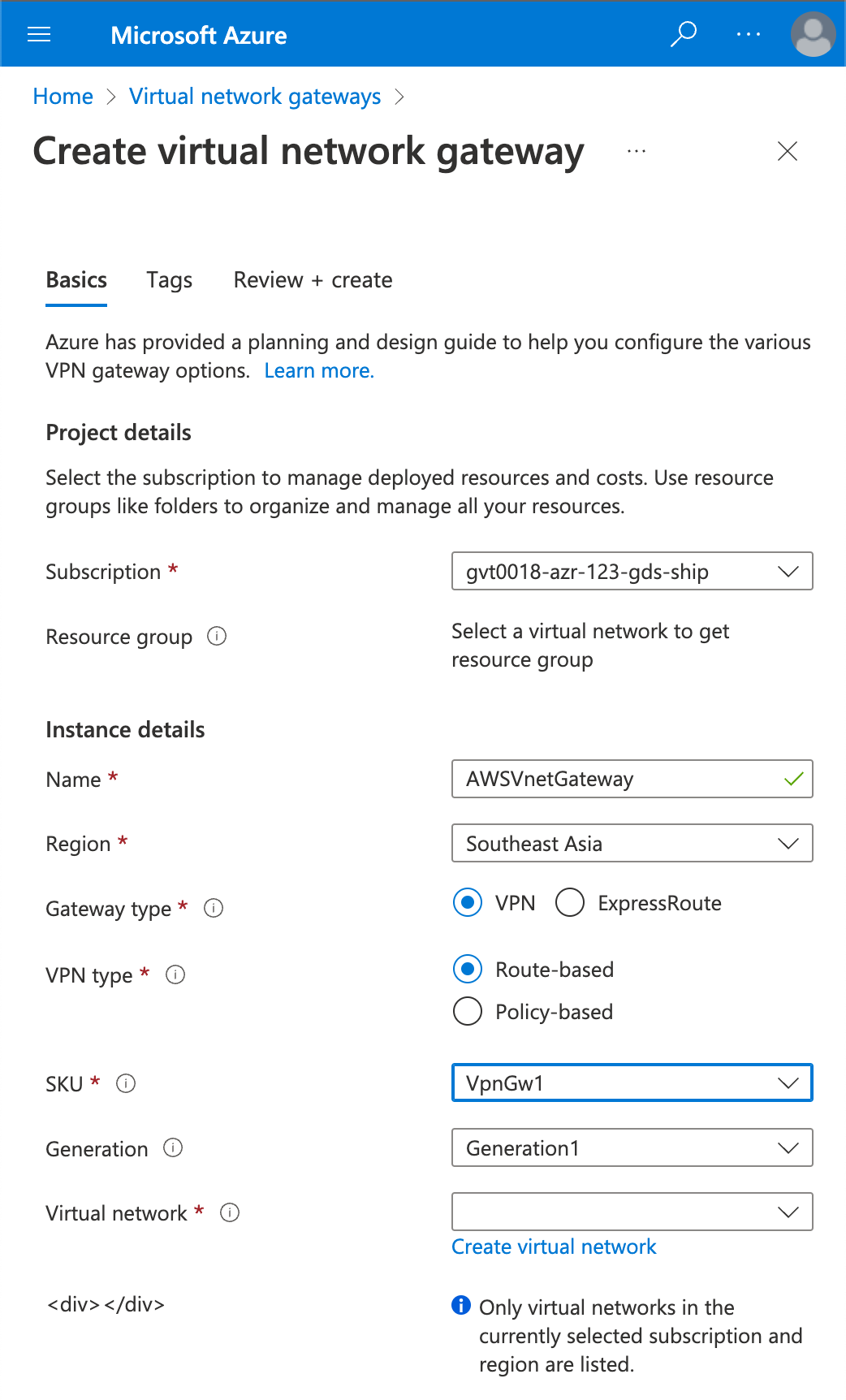Image resolution: width=846 pixels, height=1400 pixels.
Task: Click the Generation info icon
Action: click(x=173, y=1147)
